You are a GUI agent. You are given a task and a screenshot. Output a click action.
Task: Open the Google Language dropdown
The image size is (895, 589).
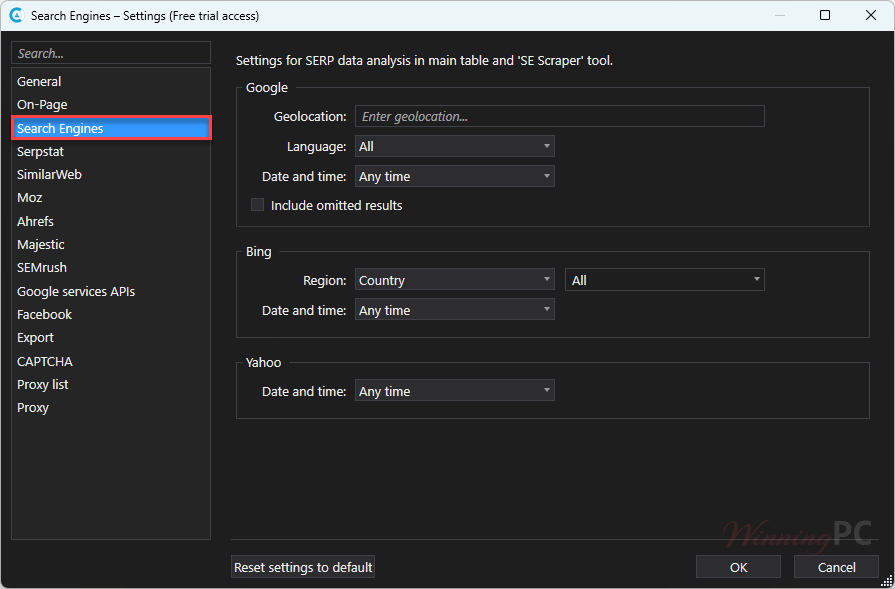454,147
